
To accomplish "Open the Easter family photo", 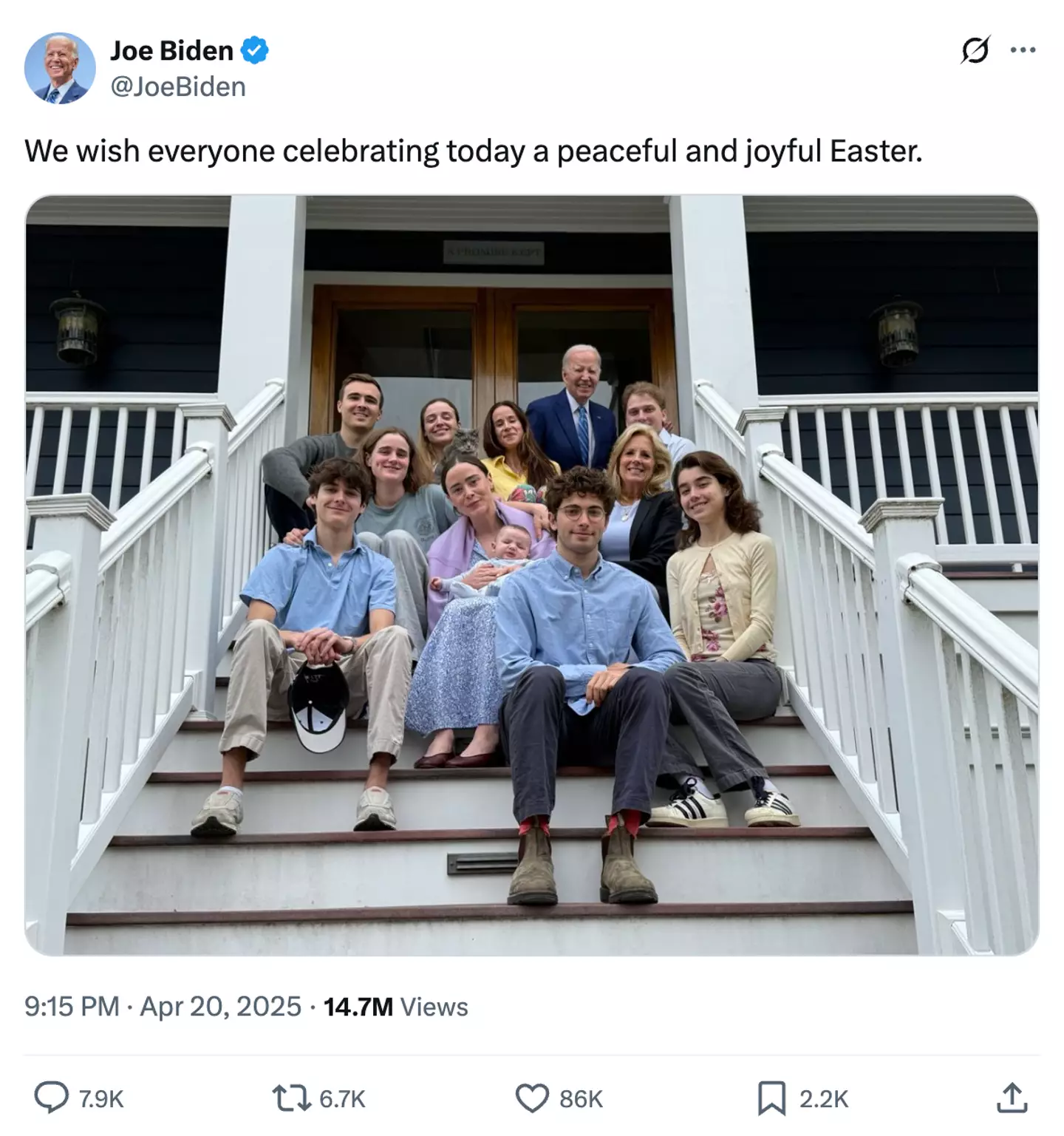I will (531, 575).
